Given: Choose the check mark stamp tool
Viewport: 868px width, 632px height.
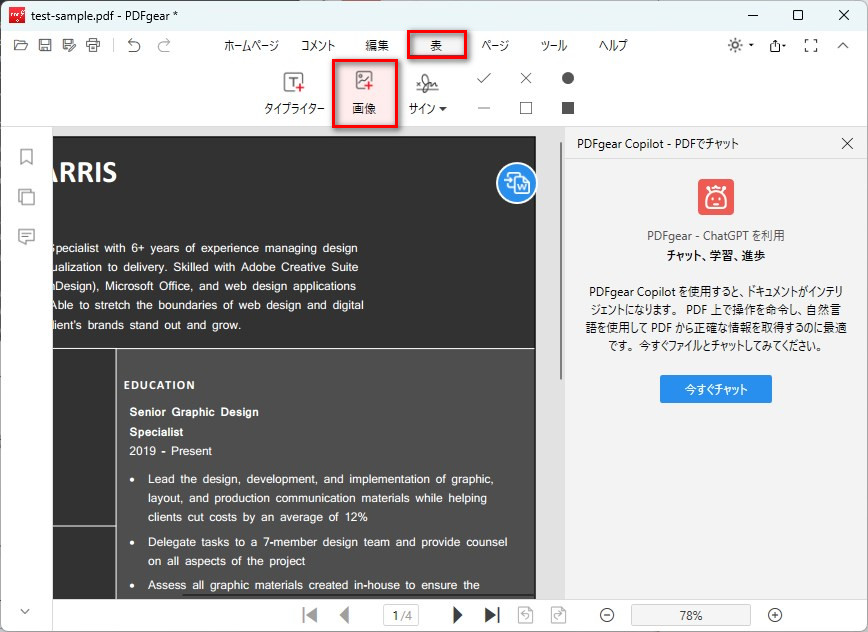Looking at the screenshot, I should (484, 77).
